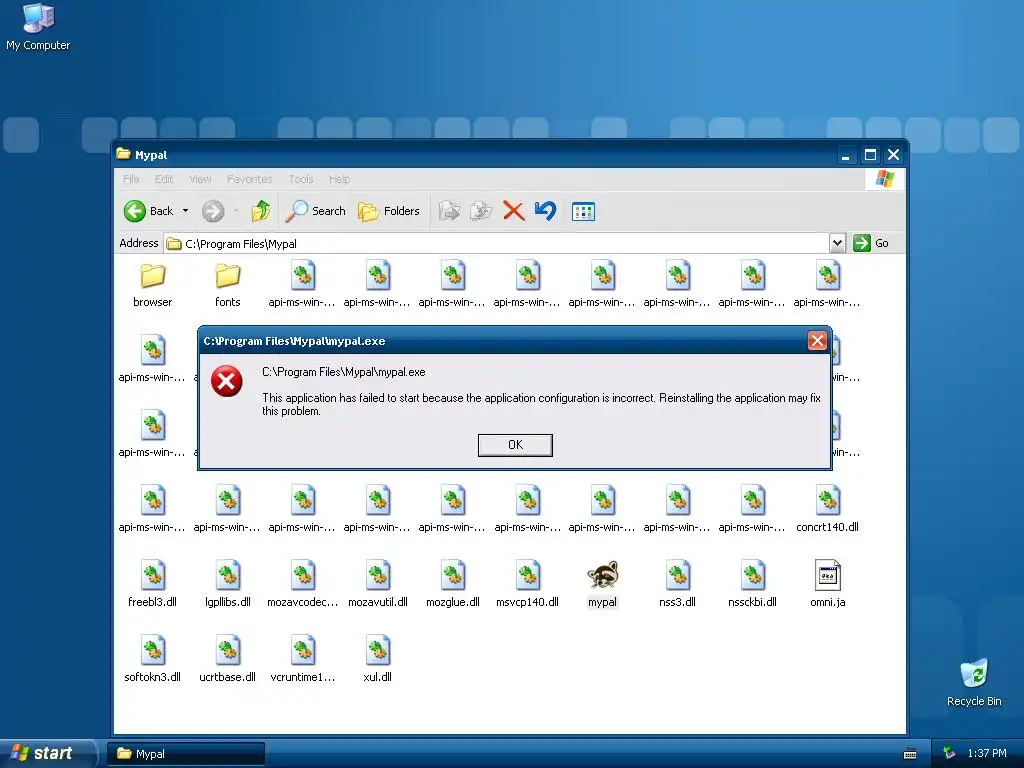
Task: Close the Mypal explorer window
Action: point(893,155)
